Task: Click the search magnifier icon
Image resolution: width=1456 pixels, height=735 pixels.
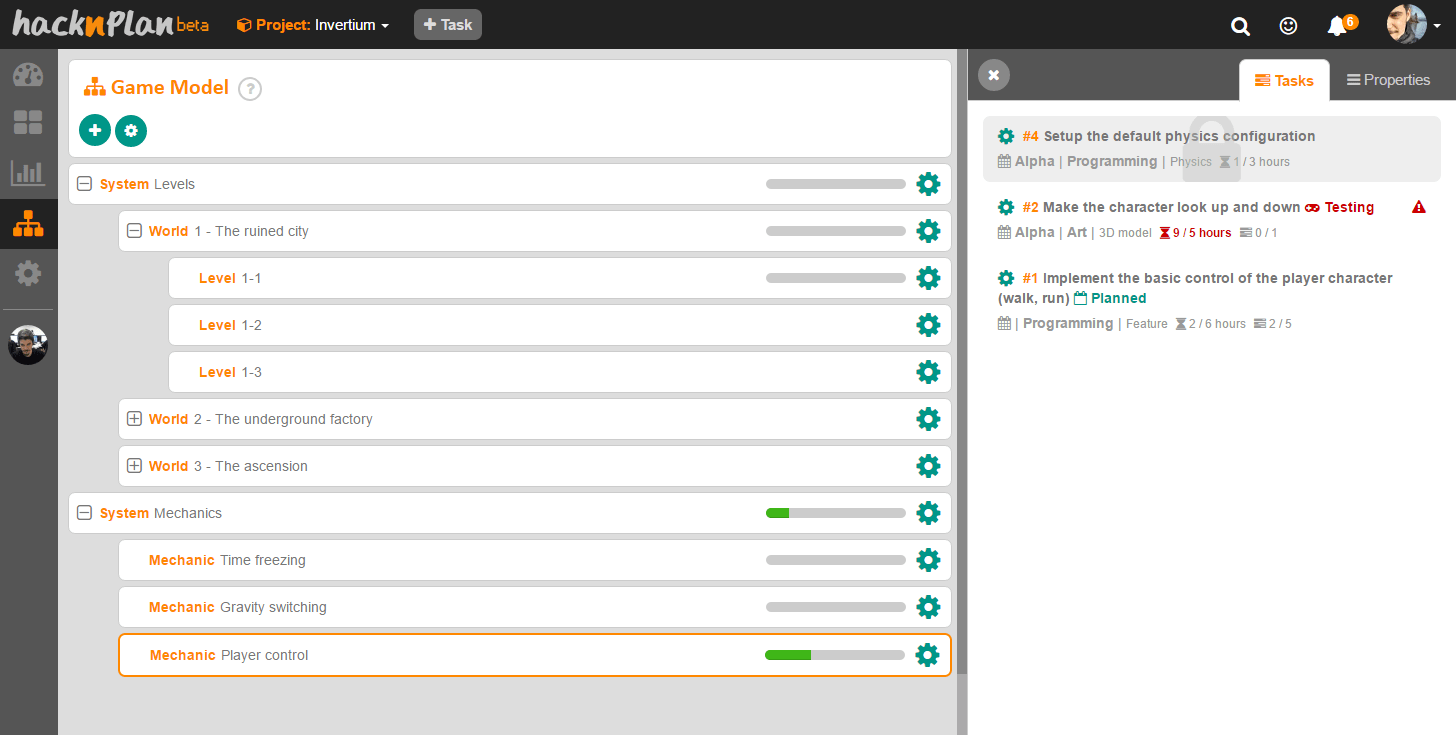Action: tap(1240, 26)
